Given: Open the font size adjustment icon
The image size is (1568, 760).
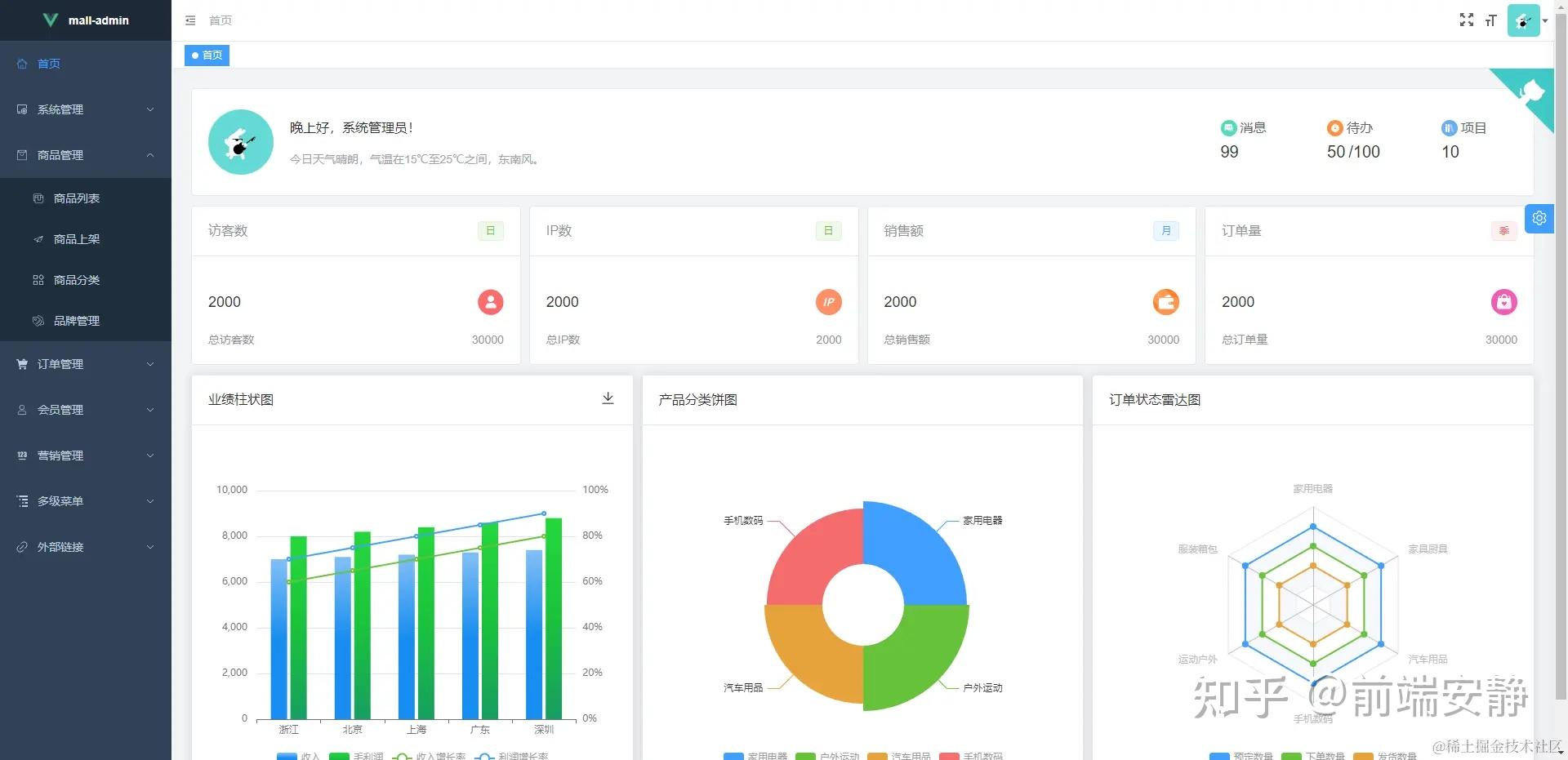Looking at the screenshot, I should click(1491, 20).
